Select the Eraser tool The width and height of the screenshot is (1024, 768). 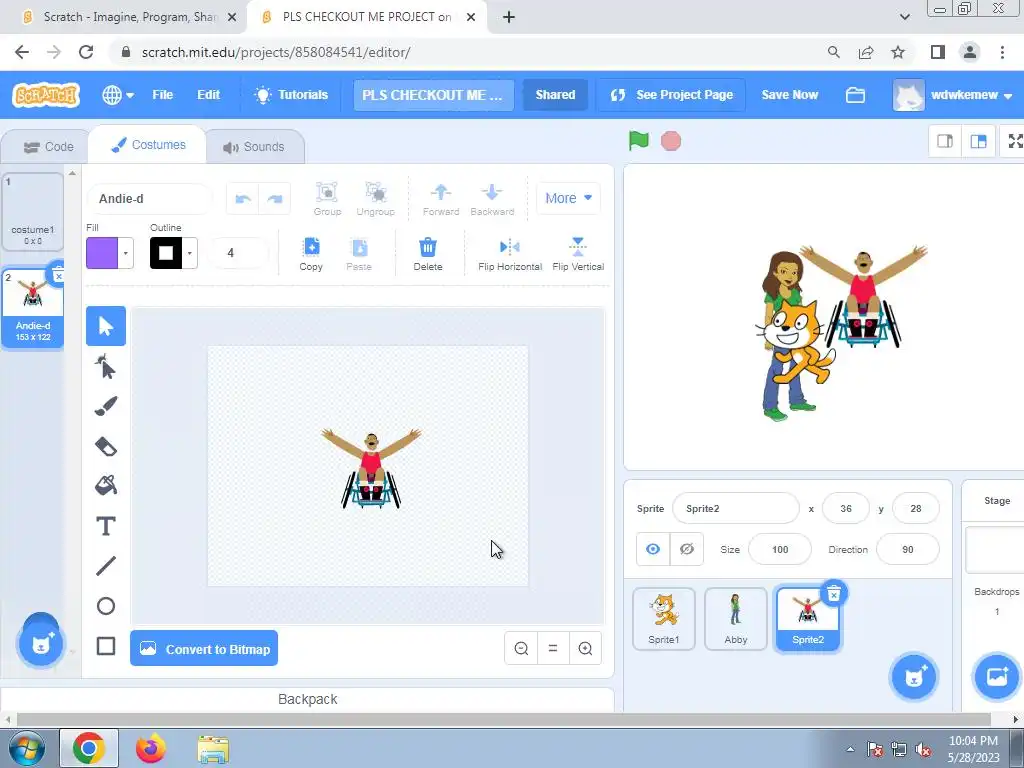[106, 446]
